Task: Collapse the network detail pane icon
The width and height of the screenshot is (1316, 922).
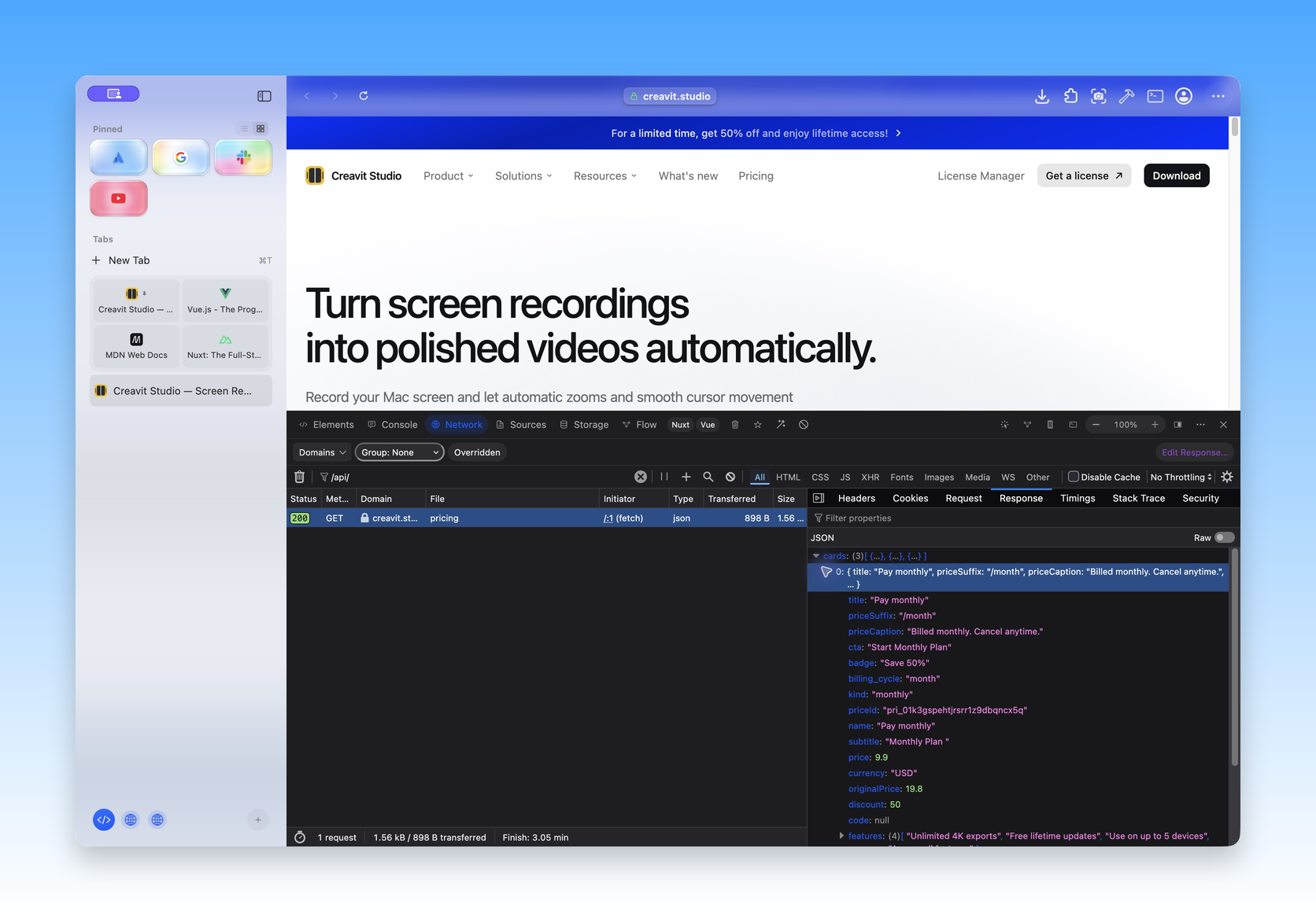Action: 819,498
